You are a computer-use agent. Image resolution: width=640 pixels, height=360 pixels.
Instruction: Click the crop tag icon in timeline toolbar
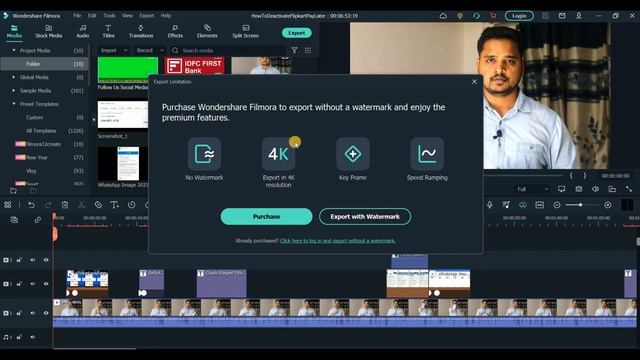tap(98, 205)
